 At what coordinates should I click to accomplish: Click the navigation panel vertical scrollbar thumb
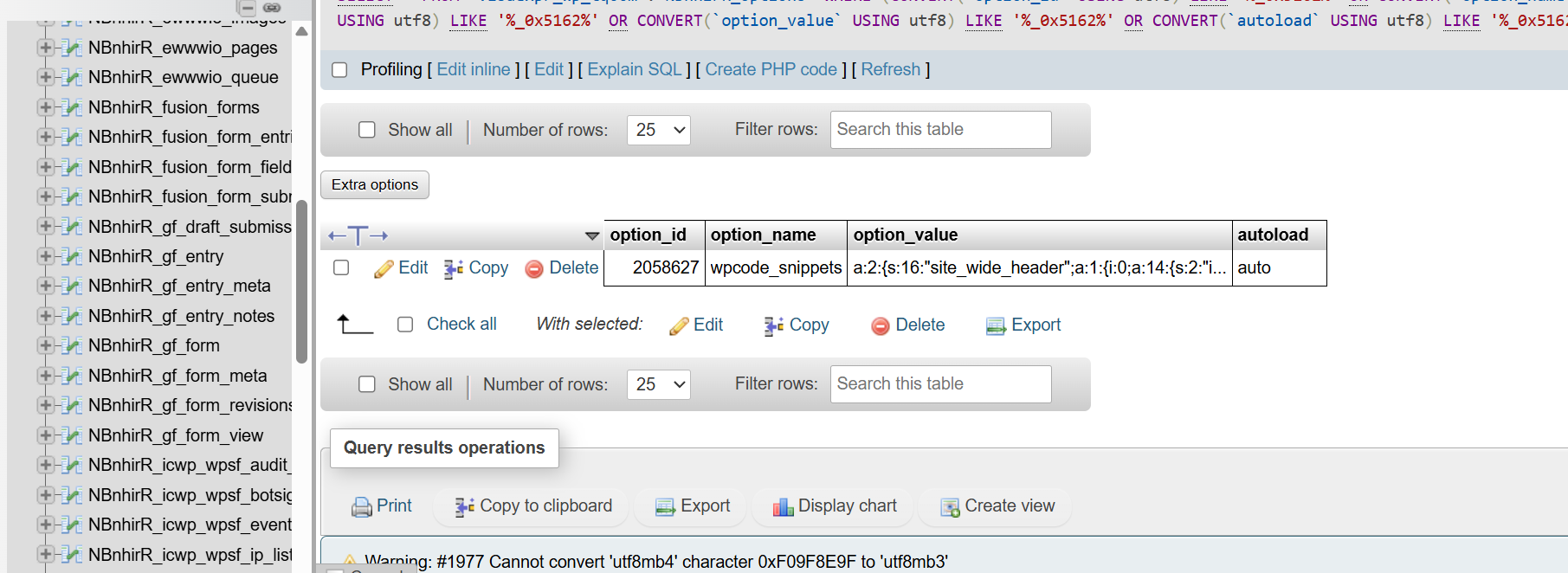coord(301,281)
